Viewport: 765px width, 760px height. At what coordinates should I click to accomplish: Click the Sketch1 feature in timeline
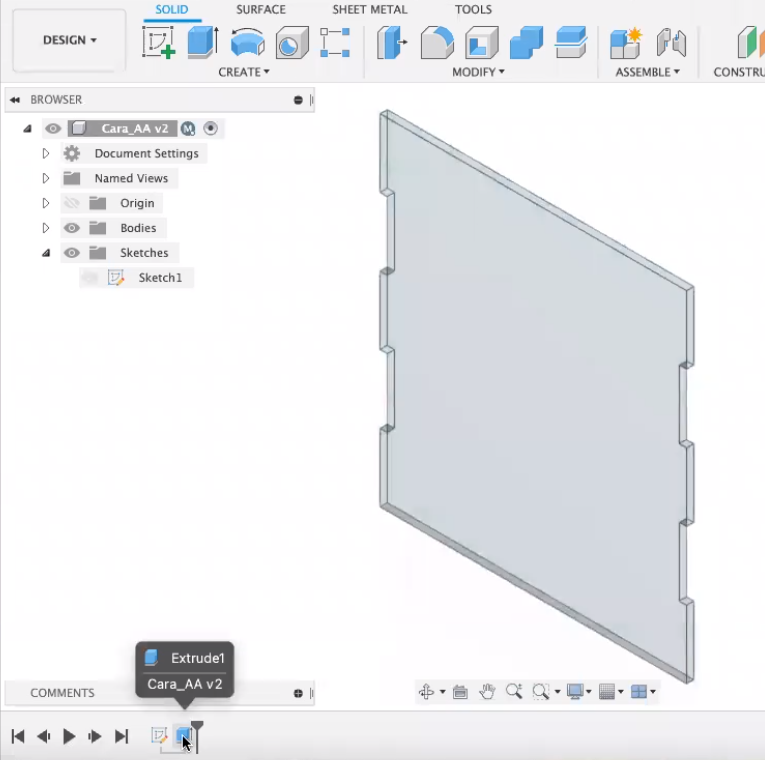(x=159, y=736)
